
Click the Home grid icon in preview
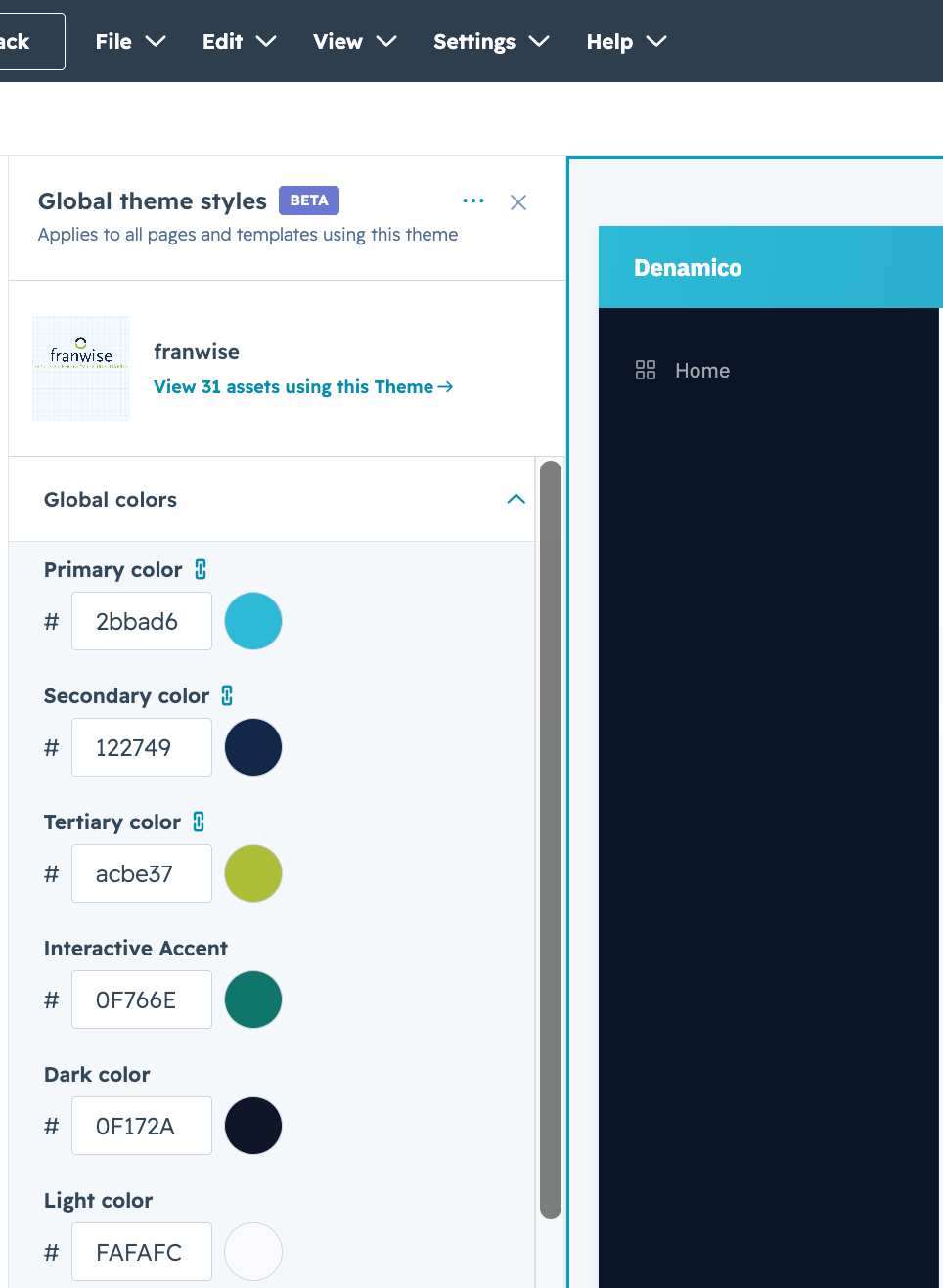[646, 370]
